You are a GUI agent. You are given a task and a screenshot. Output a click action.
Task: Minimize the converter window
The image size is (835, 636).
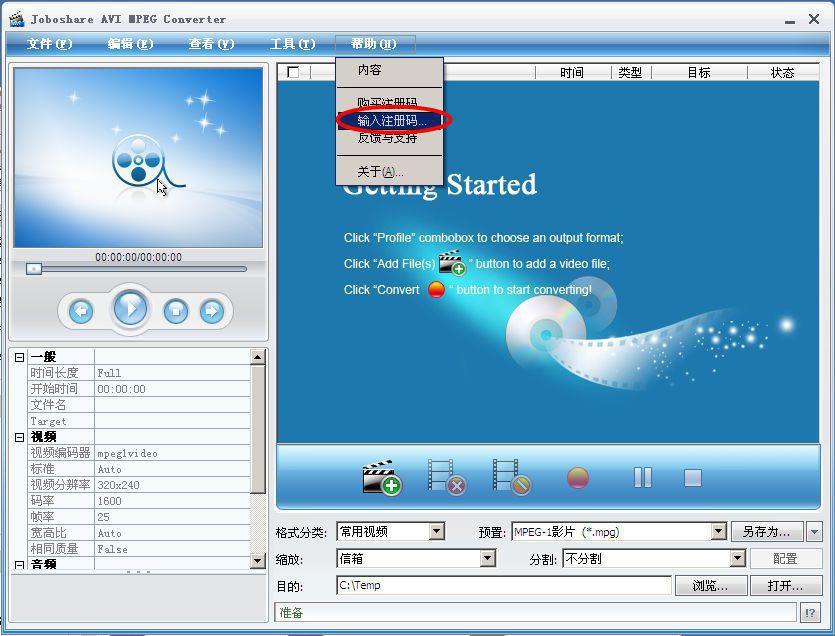pyautogui.click(x=790, y=20)
